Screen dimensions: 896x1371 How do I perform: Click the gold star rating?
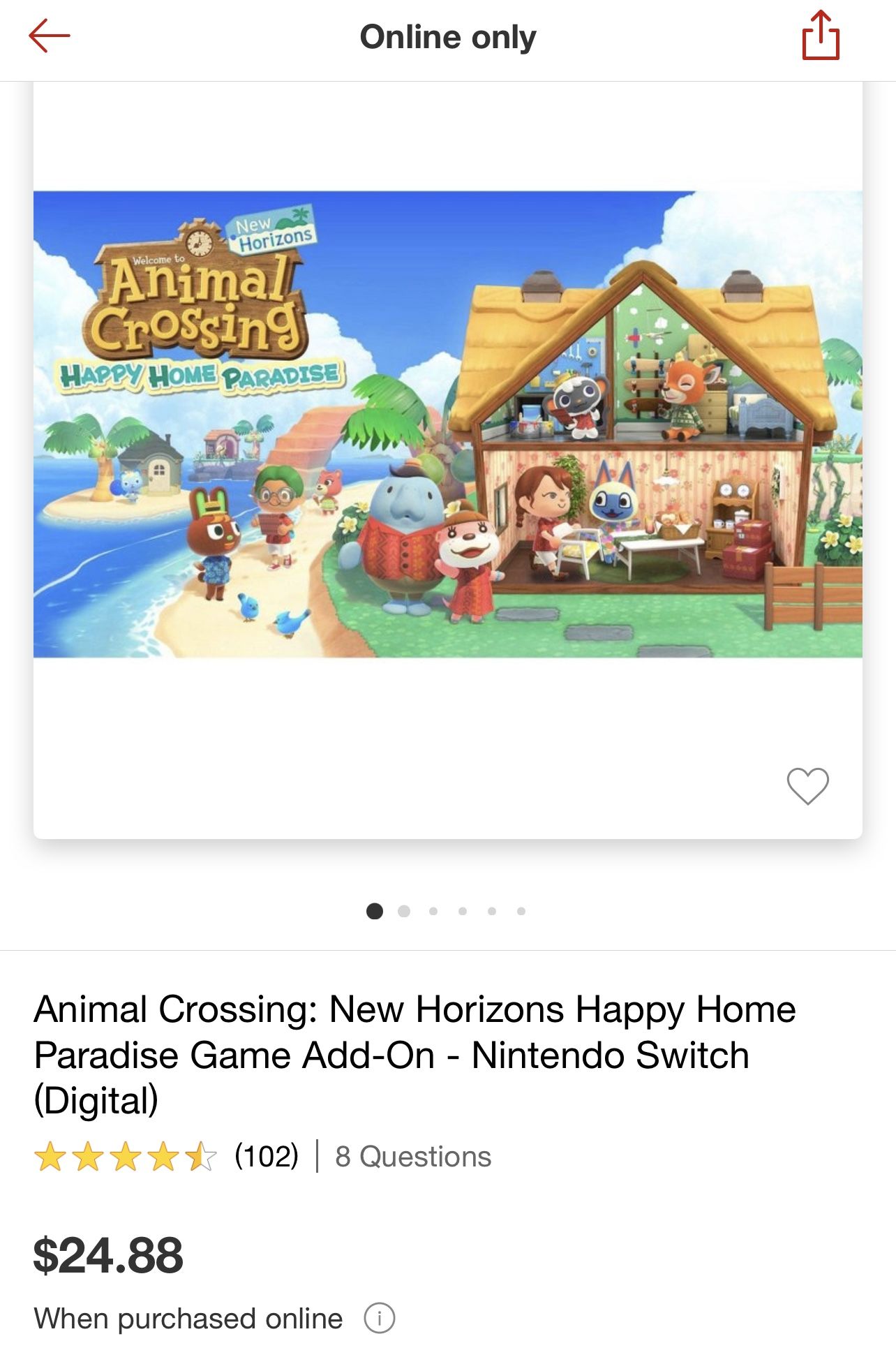[x=126, y=1157]
